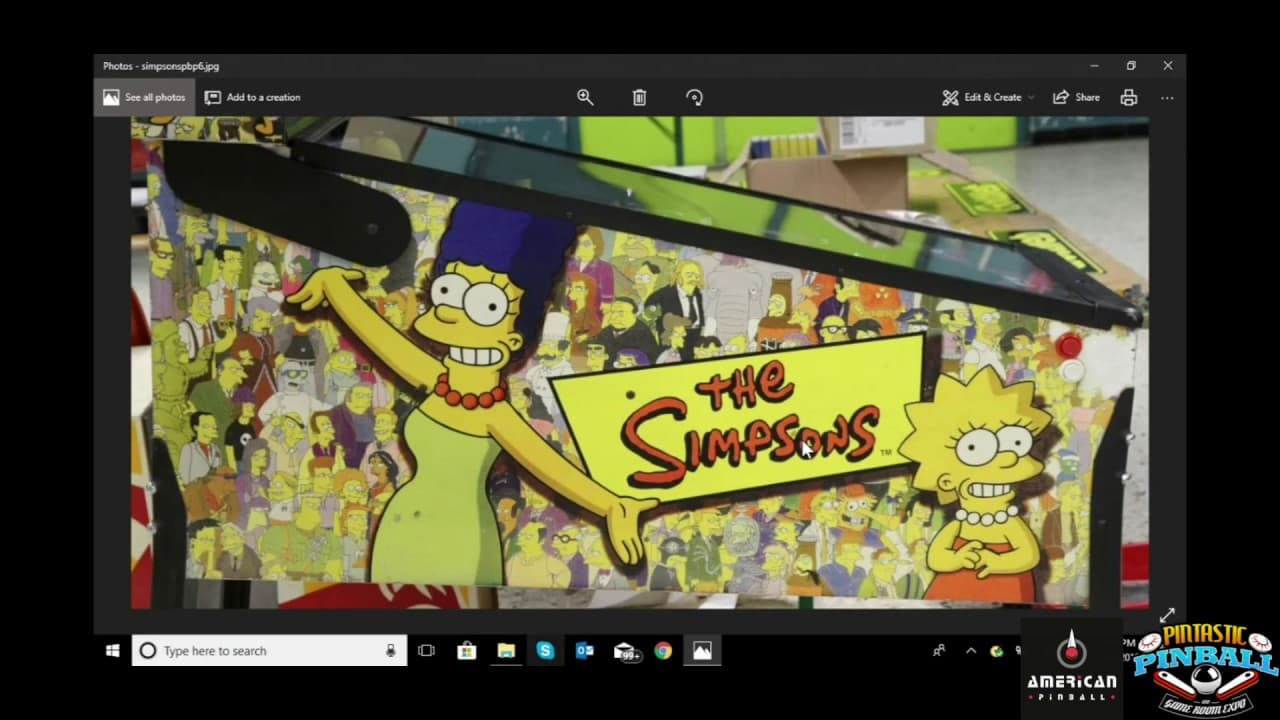Open File Explorer from the taskbar
Screen dimensions: 1280x720
(x=506, y=651)
